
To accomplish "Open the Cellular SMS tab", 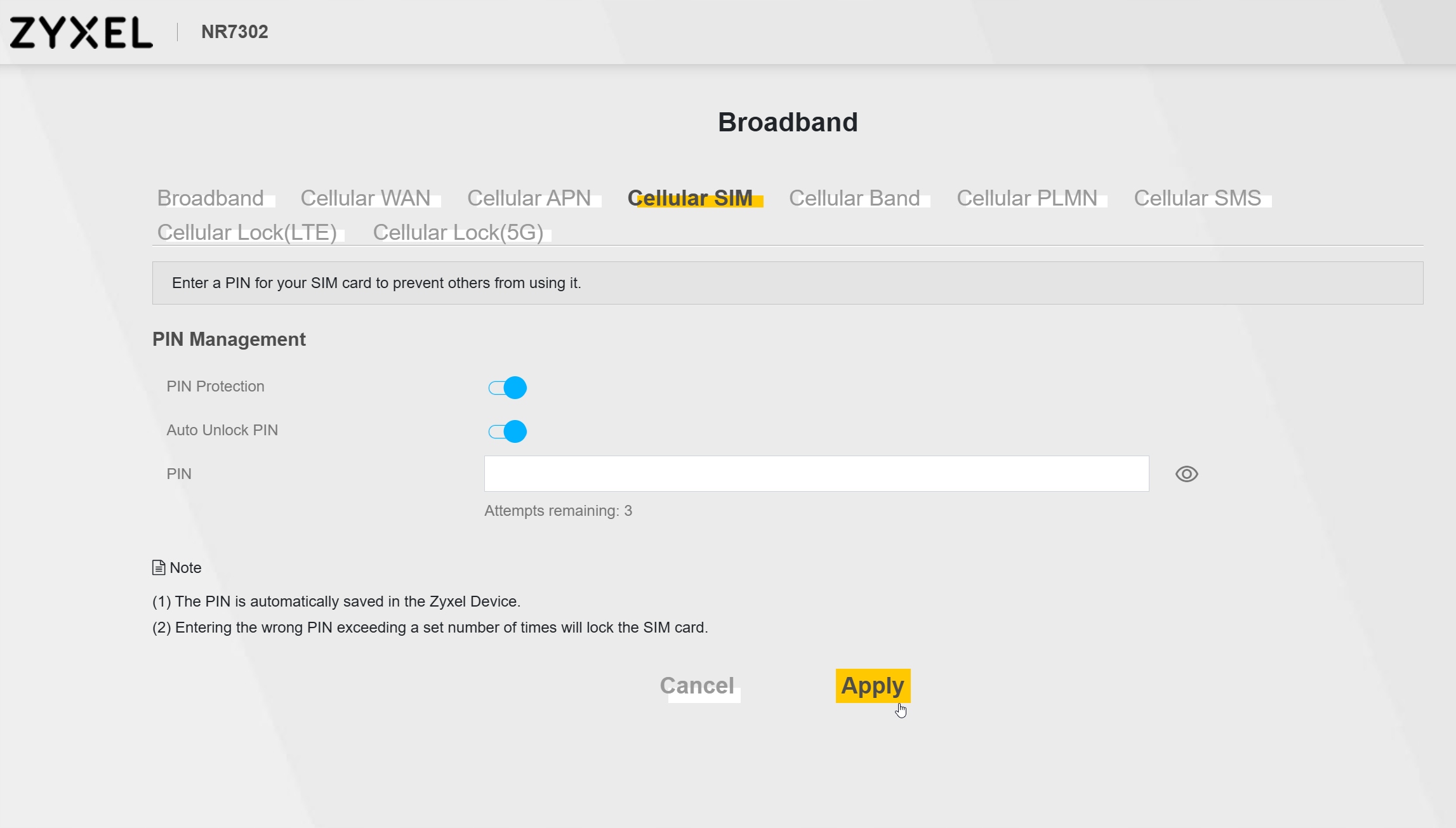I will [1197, 198].
